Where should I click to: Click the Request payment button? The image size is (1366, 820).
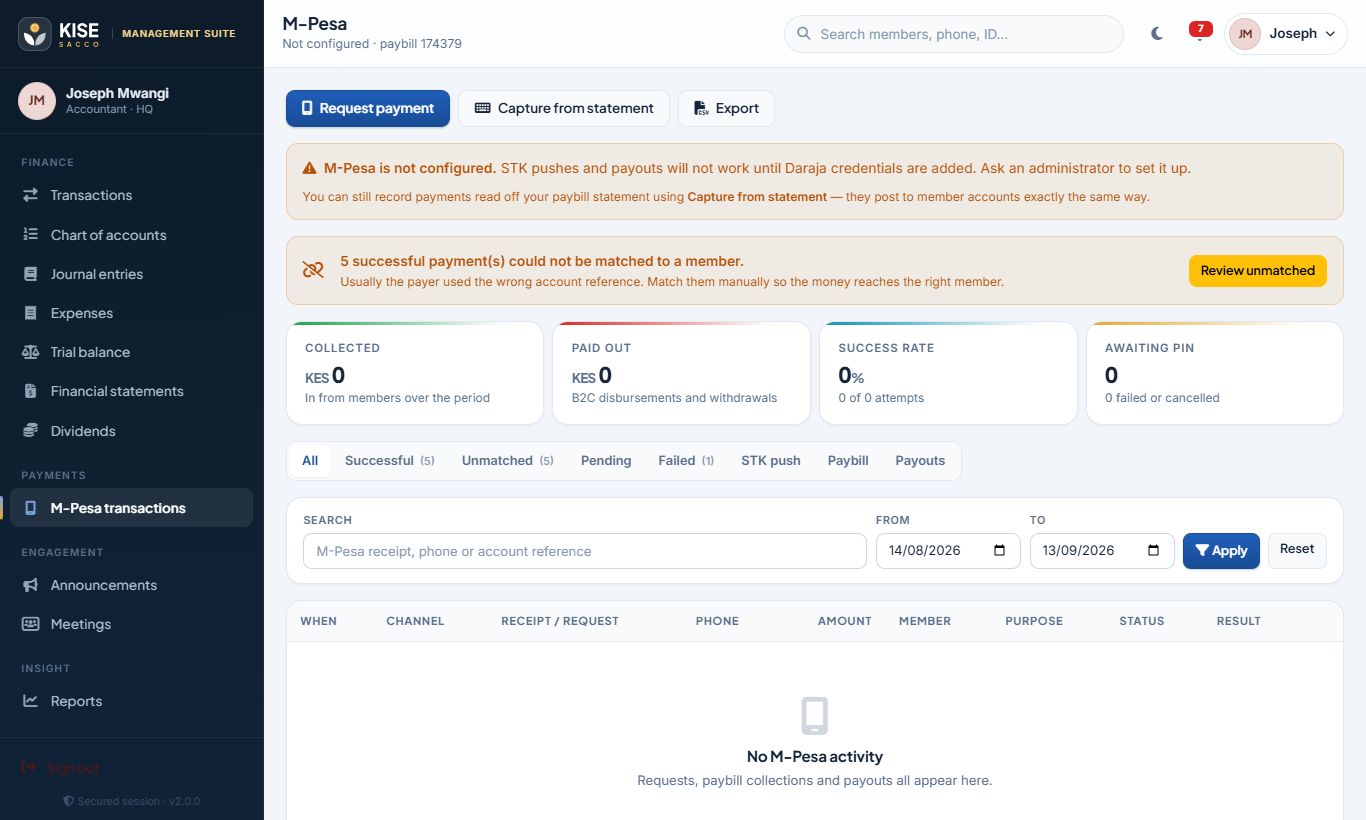[368, 108]
